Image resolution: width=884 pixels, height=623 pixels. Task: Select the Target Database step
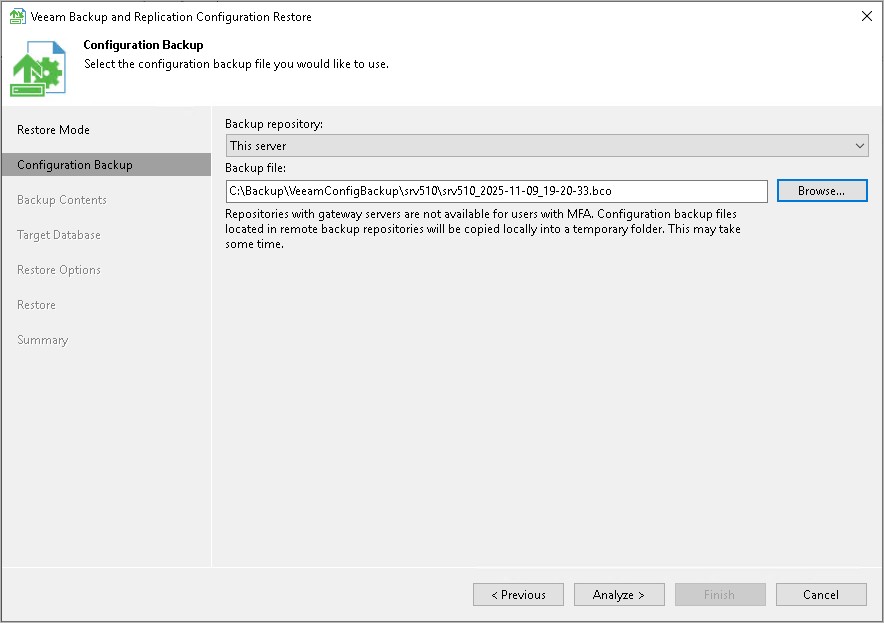click(60, 234)
